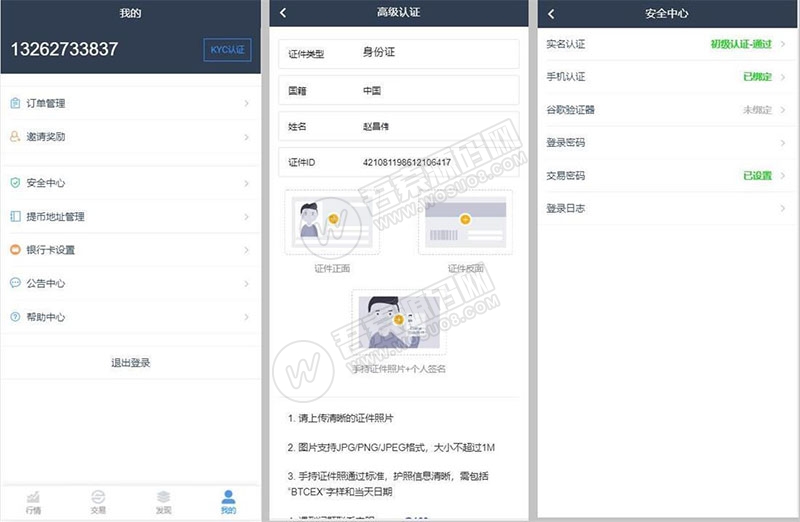Switch to the 交易 bottom tab
The width and height of the screenshot is (800, 522).
98,501
